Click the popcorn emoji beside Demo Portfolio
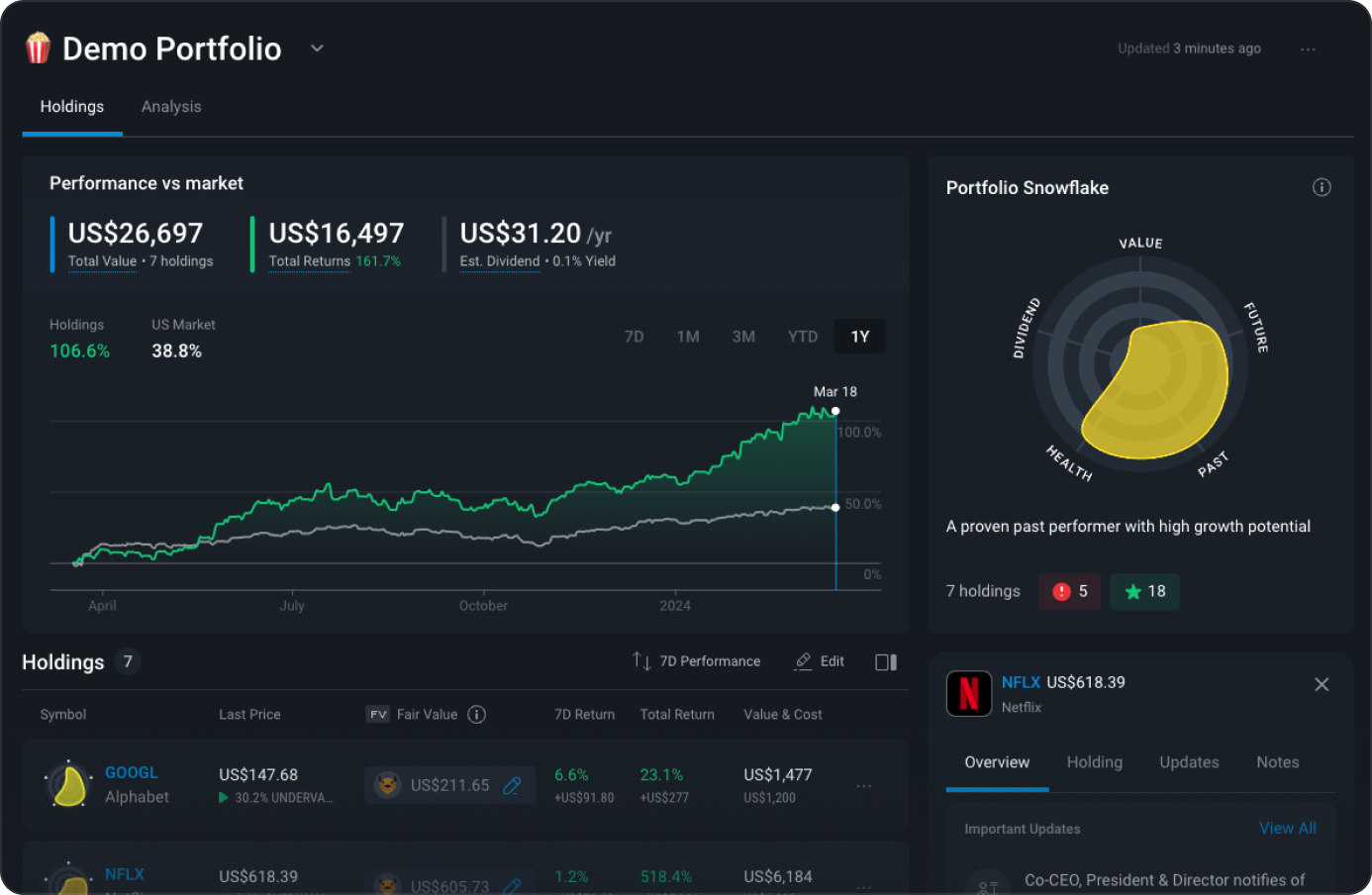Image resolution: width=1372 pixels, height=895 pixels. (37, 47)
